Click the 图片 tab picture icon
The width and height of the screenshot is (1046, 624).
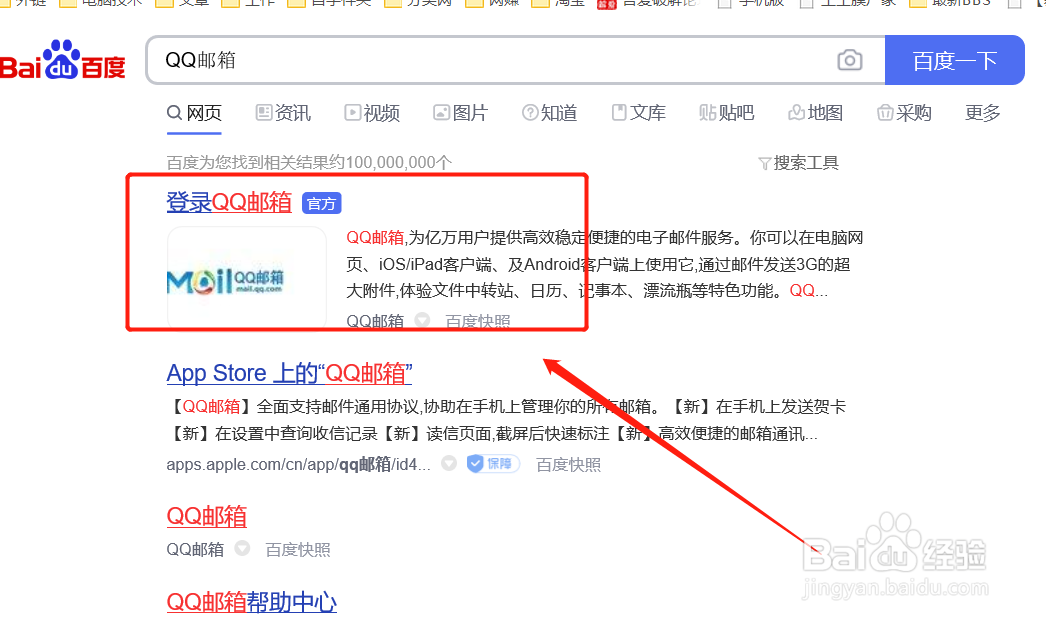[x=441, y=113]
